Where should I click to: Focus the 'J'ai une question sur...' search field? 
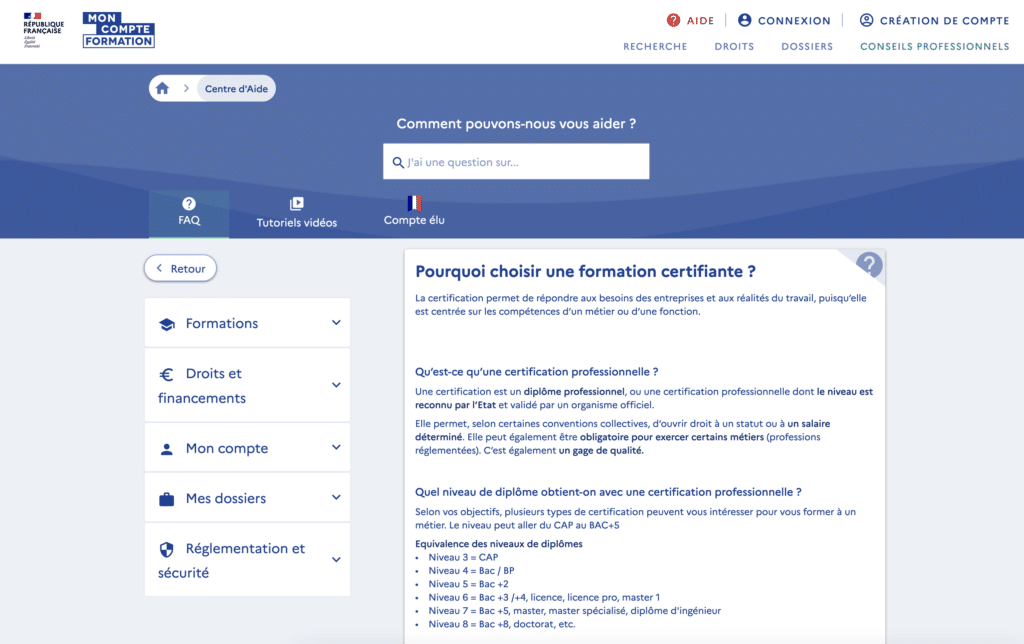click(516, 161)
